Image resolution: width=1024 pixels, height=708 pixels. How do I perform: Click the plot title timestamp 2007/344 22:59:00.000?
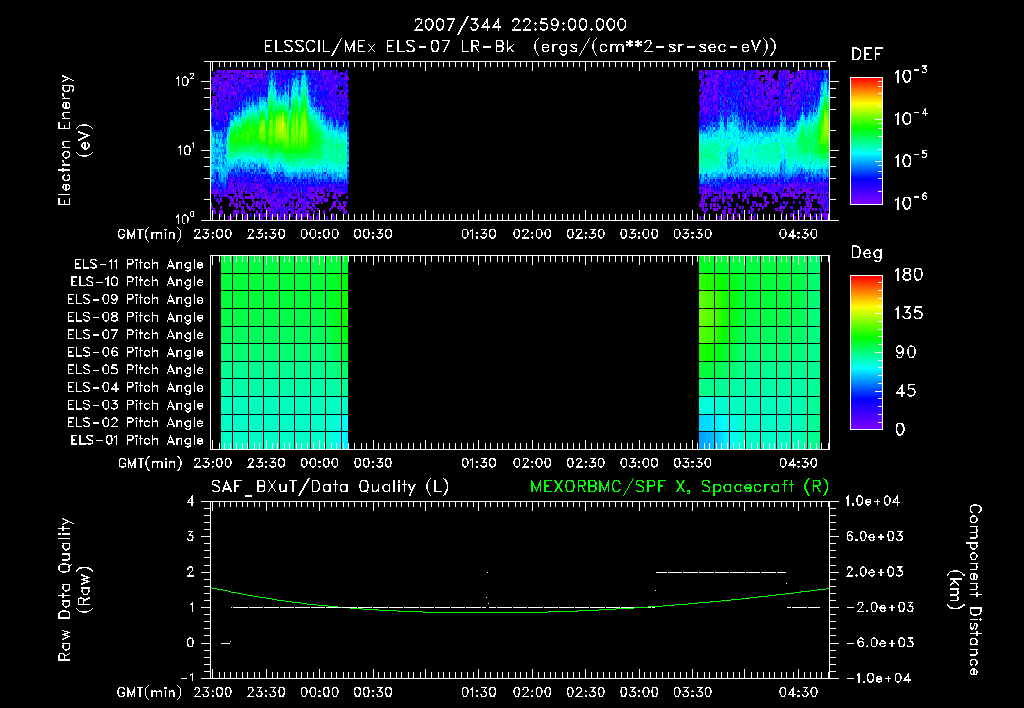520,25
